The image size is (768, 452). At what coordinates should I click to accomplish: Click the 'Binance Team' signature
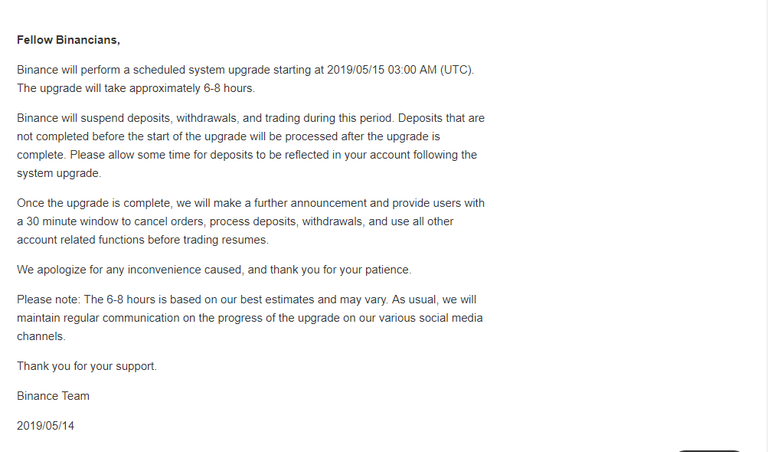[53, 396]
